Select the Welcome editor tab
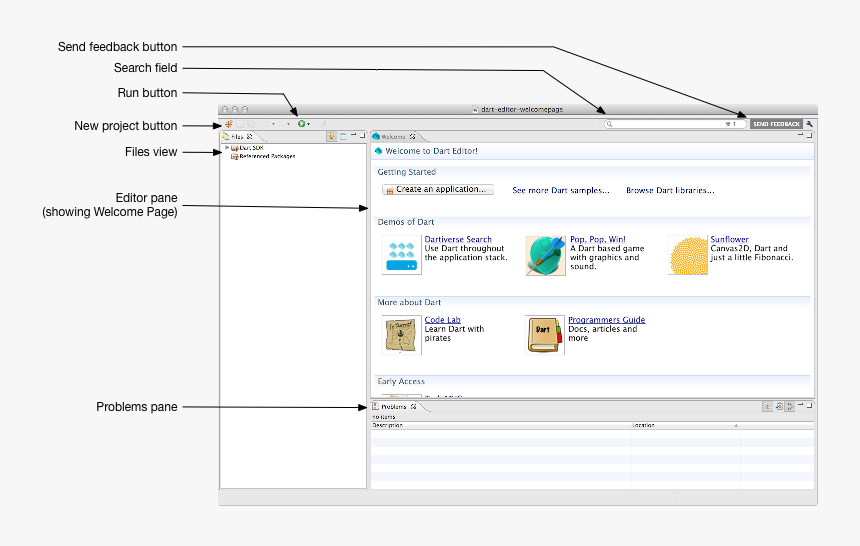The width and height of the screenshot is (860, 546). (x=393, y=137)
